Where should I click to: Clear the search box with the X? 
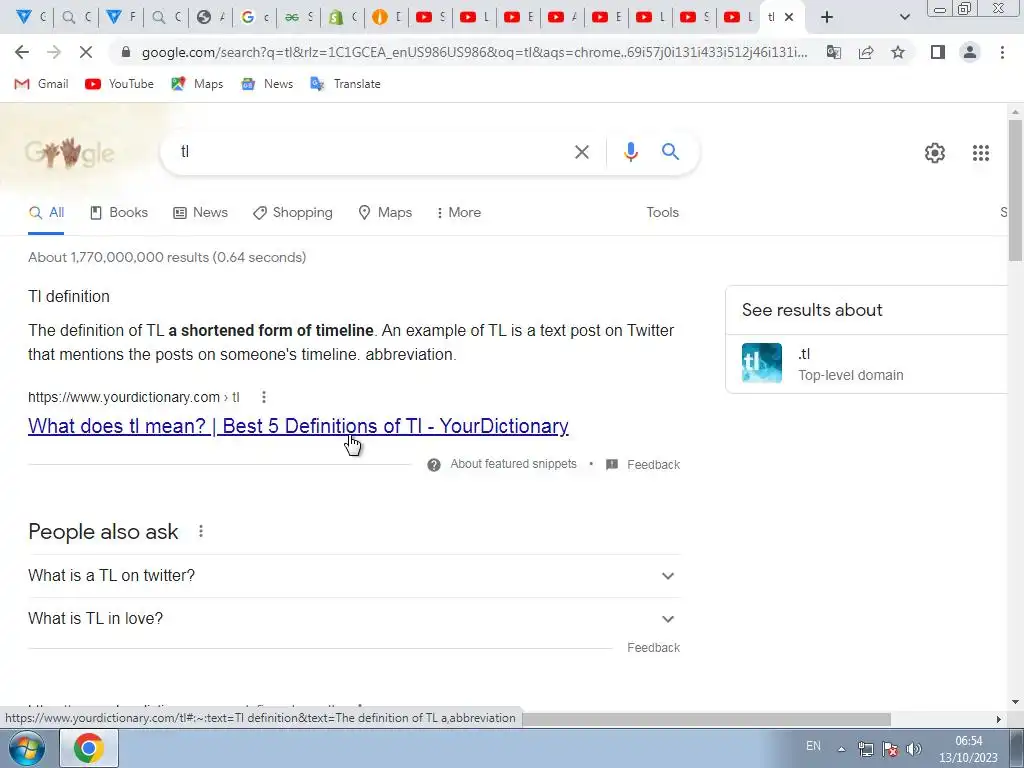(x=581, y=152)
